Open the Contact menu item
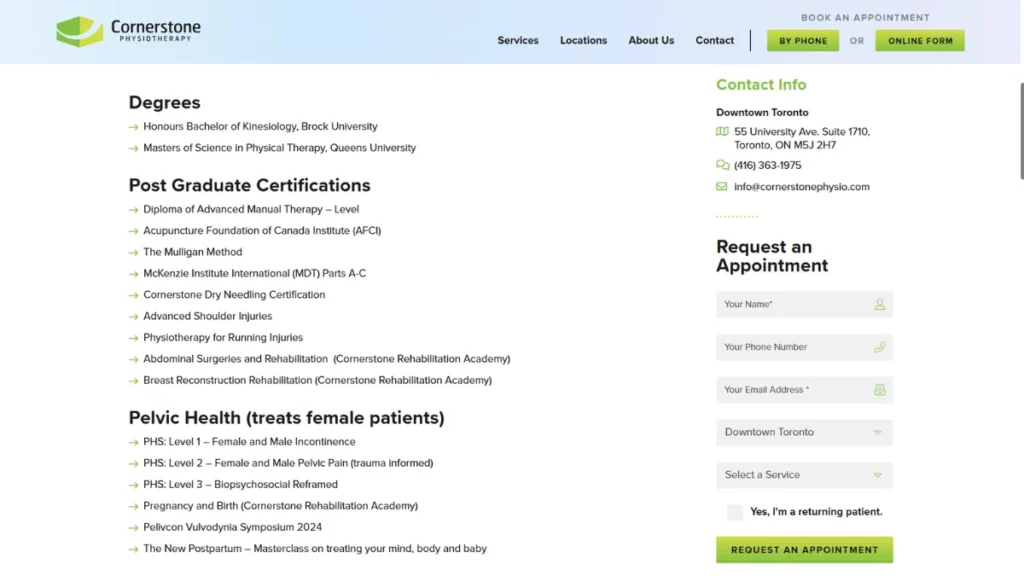This screenshot has height=576, width=1024. click(x=714, y=40)
